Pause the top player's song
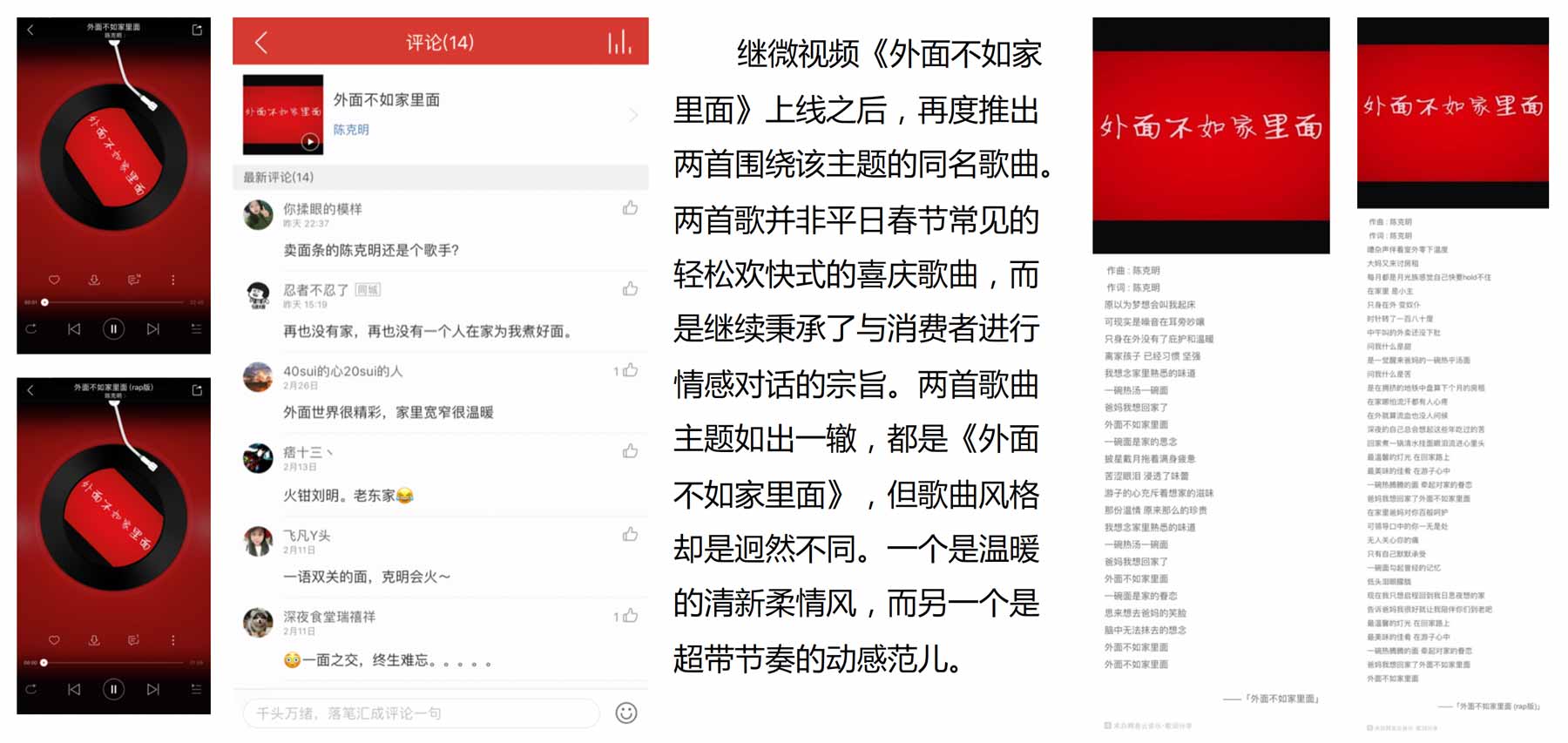Screen dimensions: 1568x743 (x=113, y=329)
